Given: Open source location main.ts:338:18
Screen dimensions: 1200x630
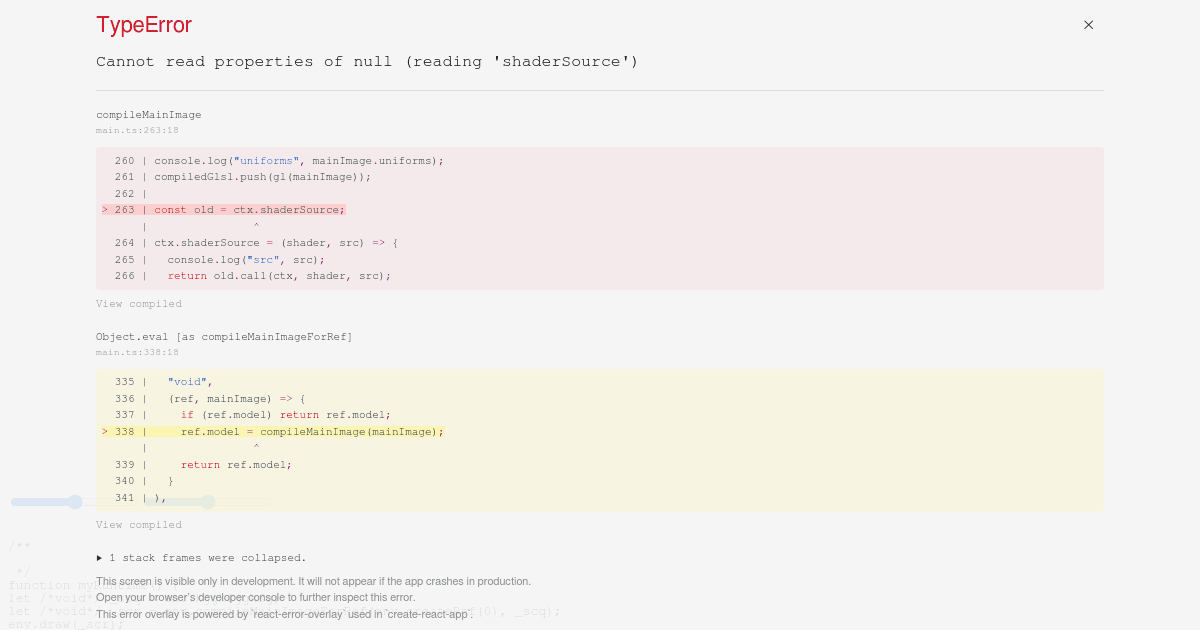Looking at the screenshot, I should pos(137,352).
